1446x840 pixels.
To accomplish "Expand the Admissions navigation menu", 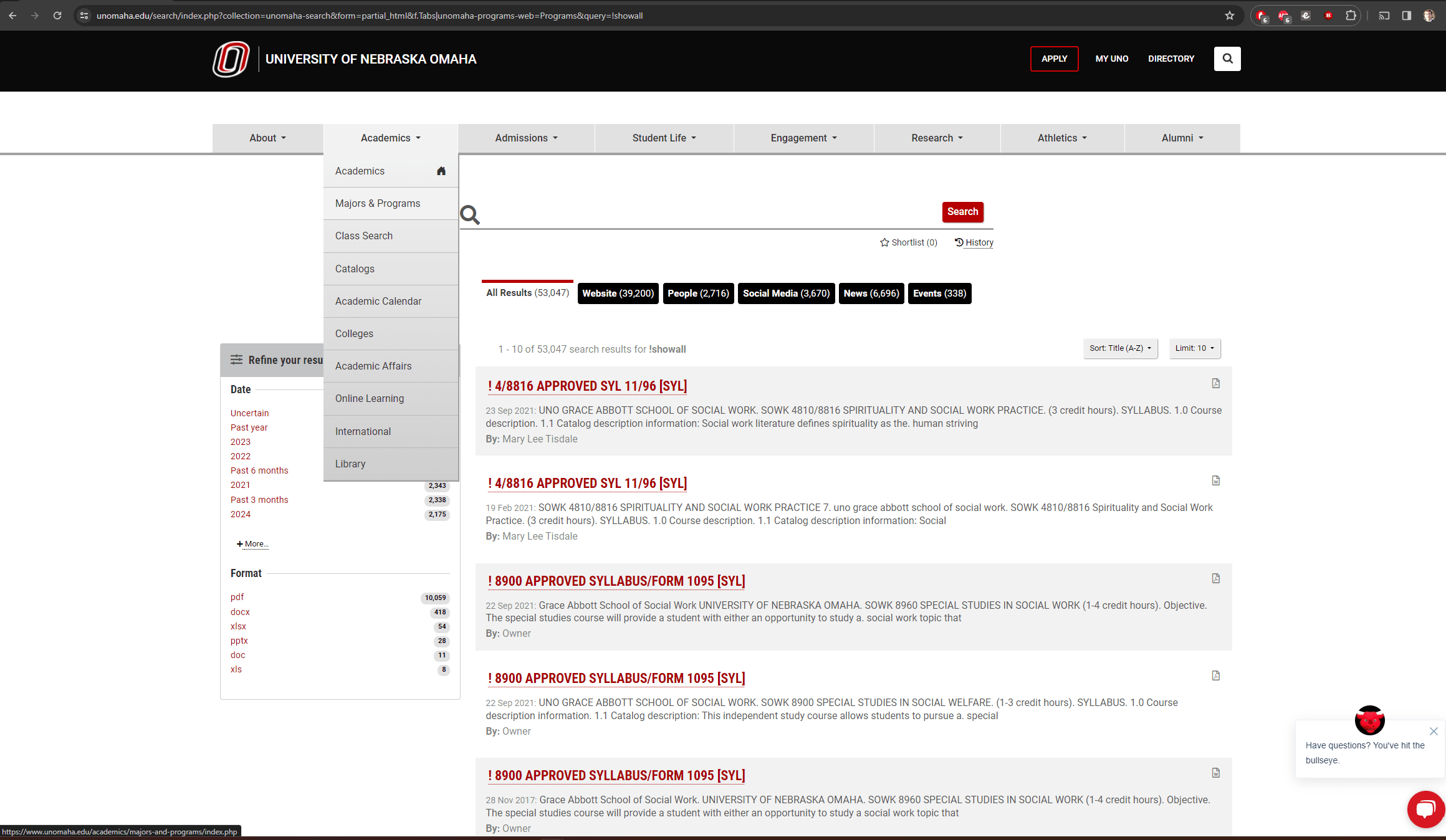I will (526, 138).
